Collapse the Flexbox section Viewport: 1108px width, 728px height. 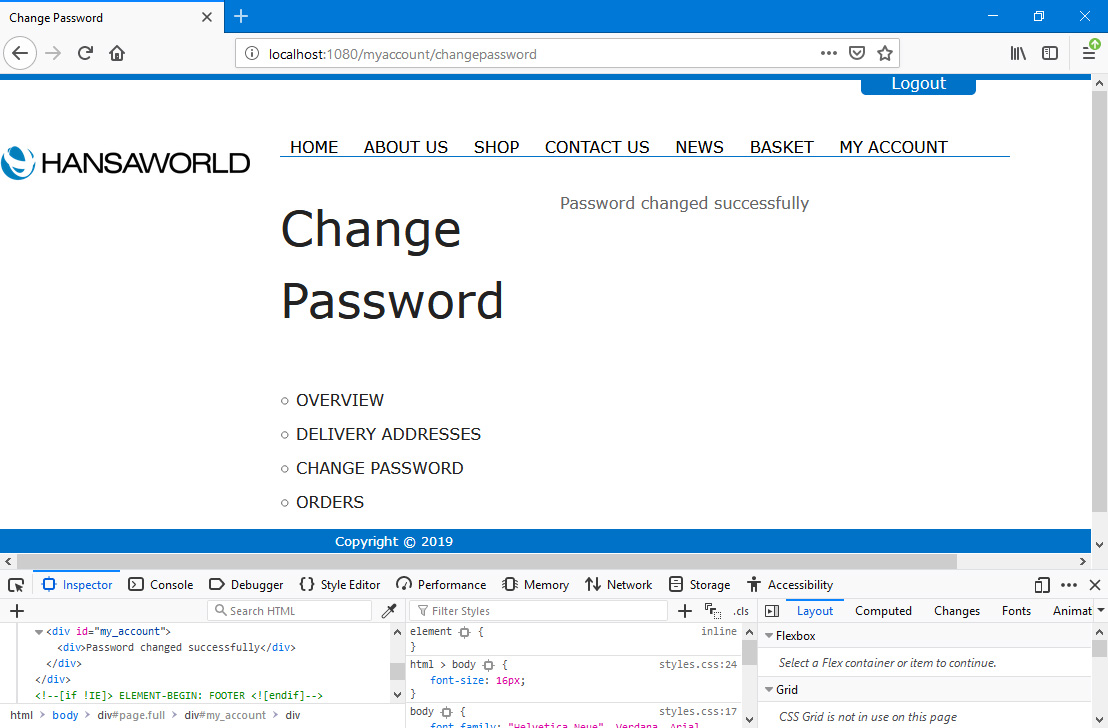click(769, 636)
